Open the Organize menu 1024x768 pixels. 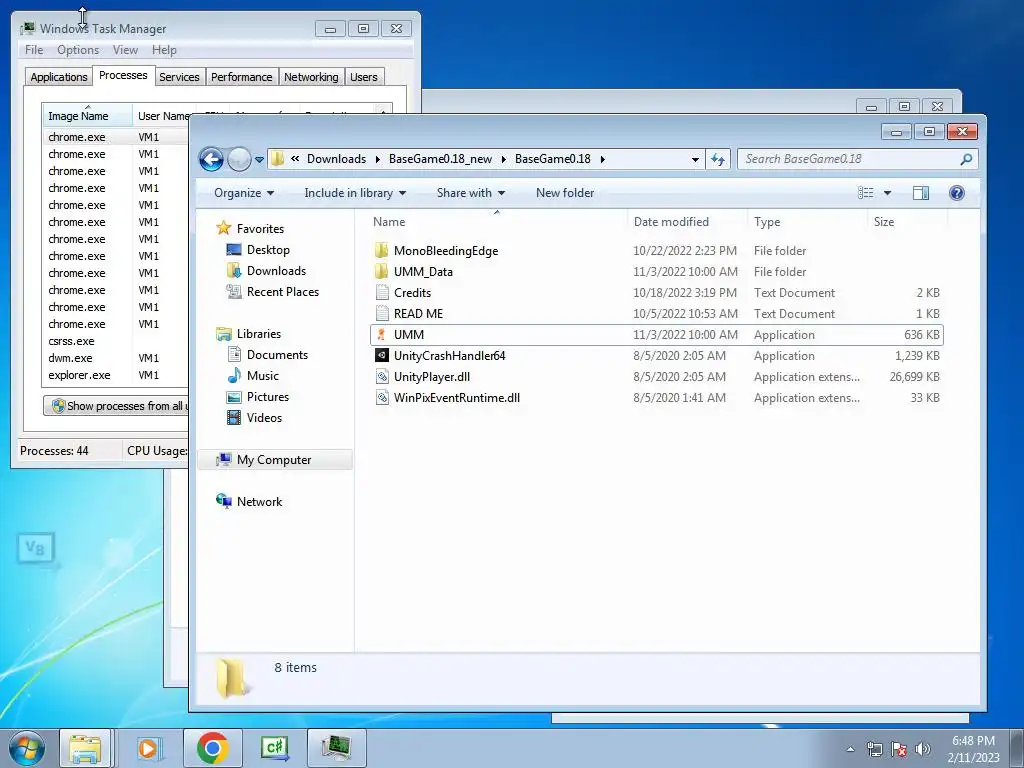coord(244,193)
